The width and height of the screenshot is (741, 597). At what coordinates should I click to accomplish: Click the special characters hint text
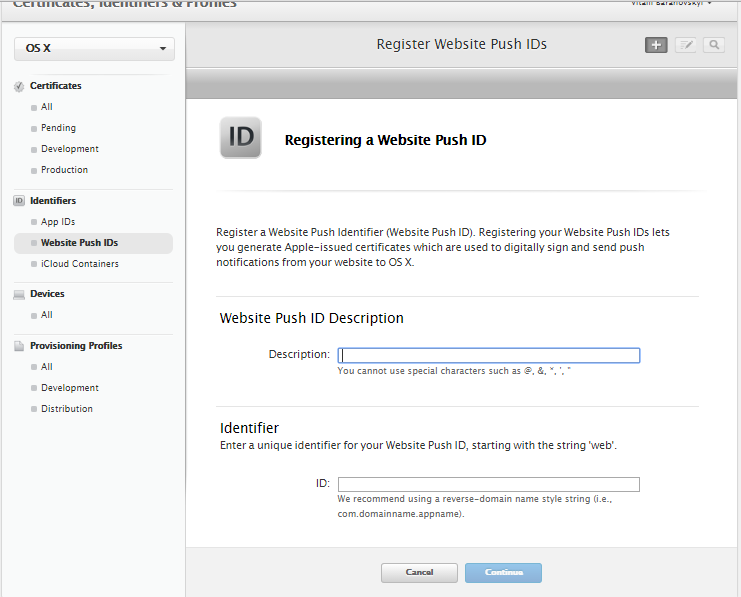(x=454, y=371)
